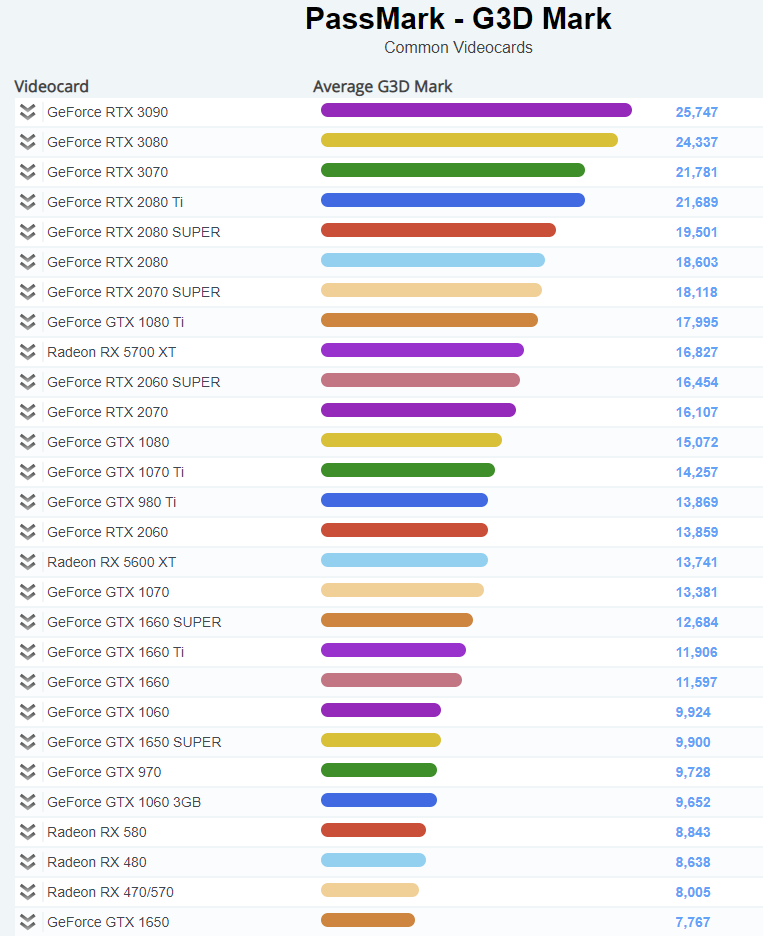763x936 pixels.
Task: Open the Radeon RX 5600 XT videocard link
Action: (x=112, y=562)
